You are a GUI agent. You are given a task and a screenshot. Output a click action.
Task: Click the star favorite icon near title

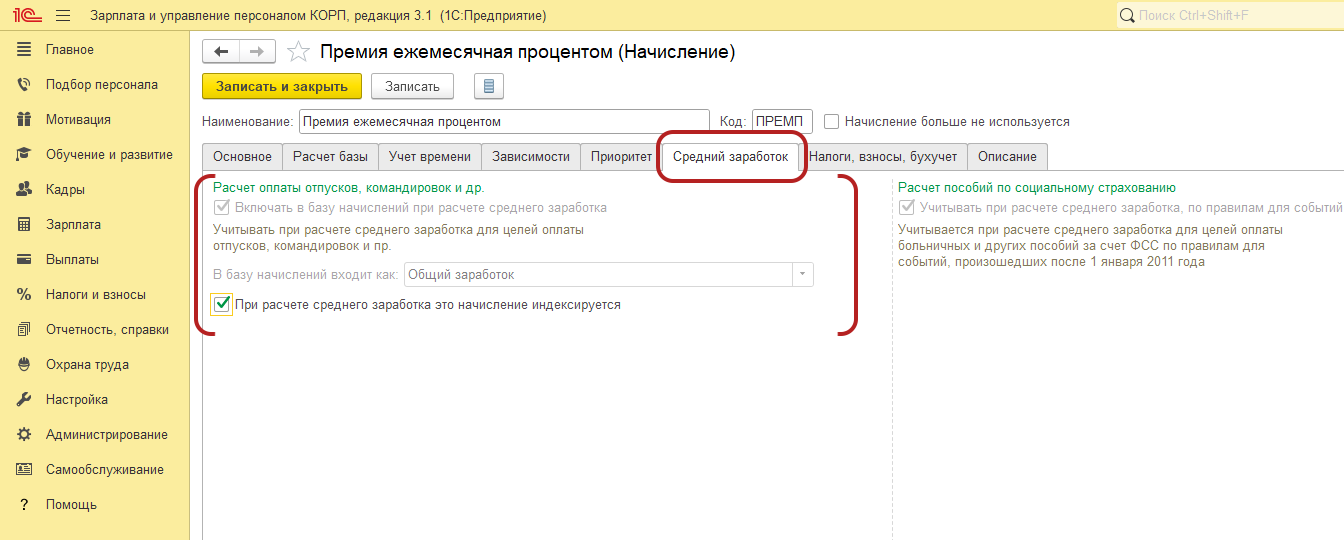pos(298,52)
